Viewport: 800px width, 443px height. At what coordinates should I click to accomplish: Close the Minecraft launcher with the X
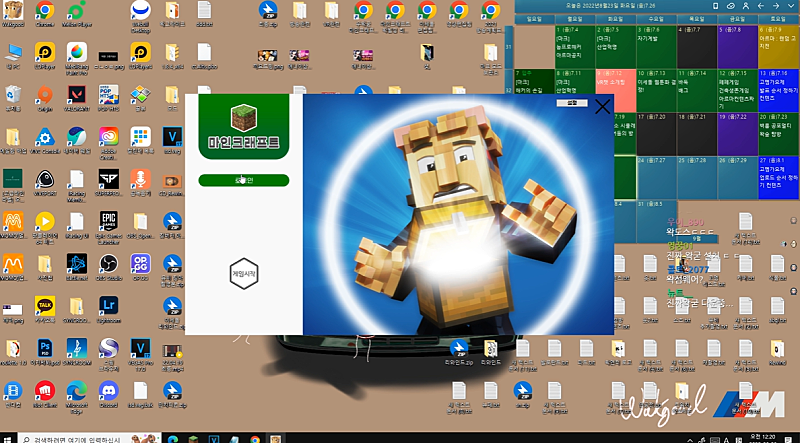click(x=602, y=106)
